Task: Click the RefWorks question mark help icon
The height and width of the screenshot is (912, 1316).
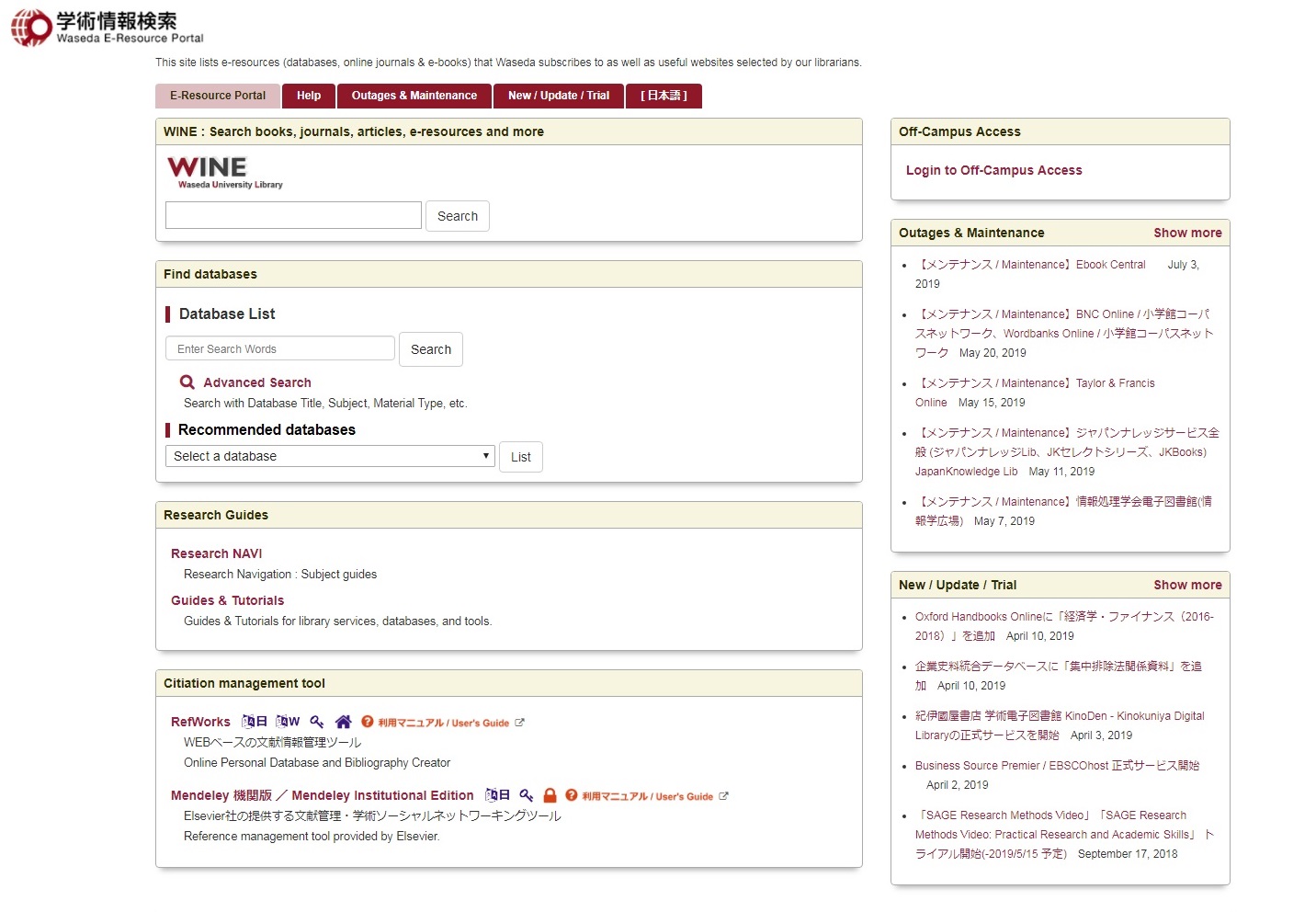Action: pos(367,722)
